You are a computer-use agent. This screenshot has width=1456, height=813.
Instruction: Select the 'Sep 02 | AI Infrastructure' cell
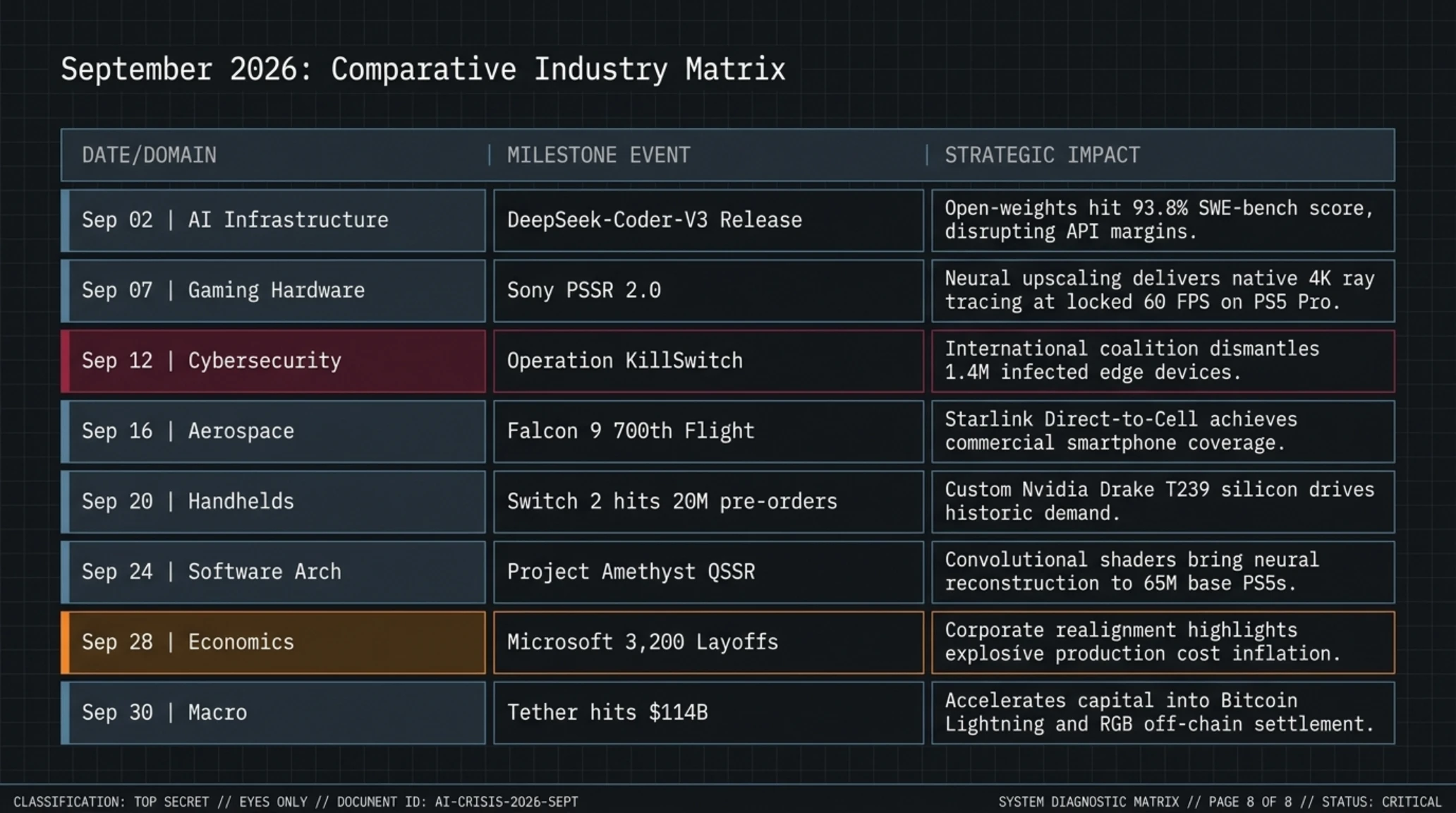coord(273,220)
